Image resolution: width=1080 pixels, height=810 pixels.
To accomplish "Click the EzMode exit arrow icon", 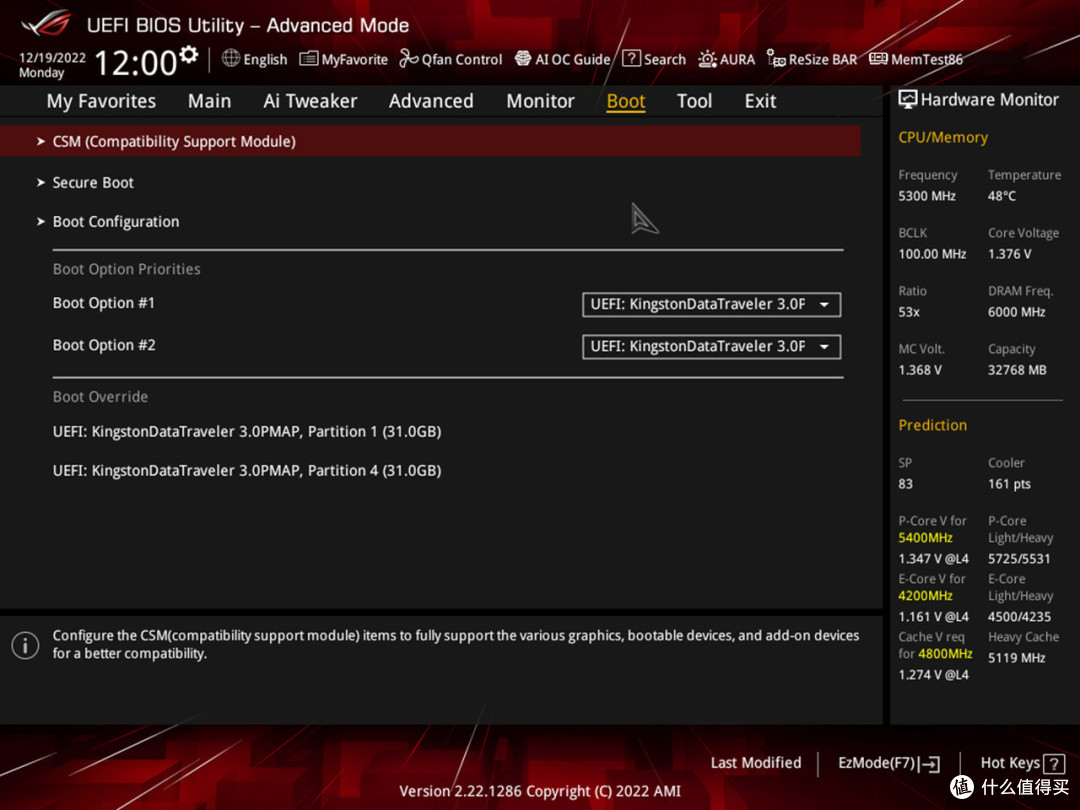I will [x=928, y=764].
